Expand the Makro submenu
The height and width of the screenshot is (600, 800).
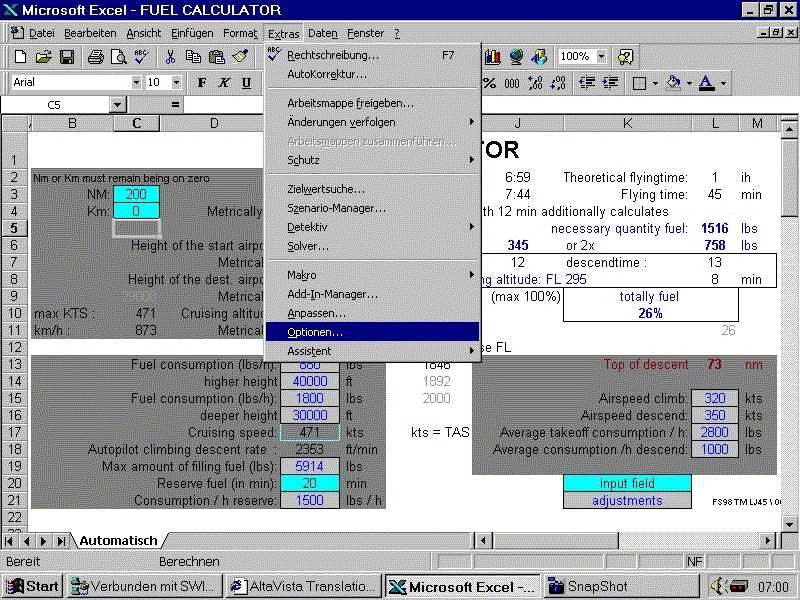tap(372, 276)
